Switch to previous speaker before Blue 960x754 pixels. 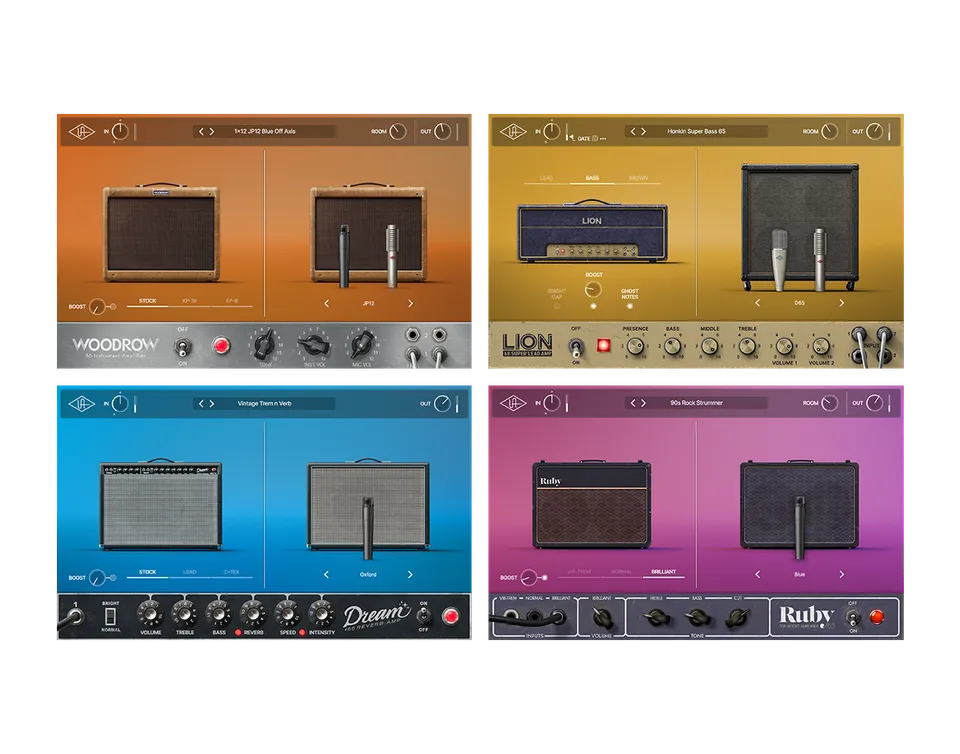click(x=757, y=575)
